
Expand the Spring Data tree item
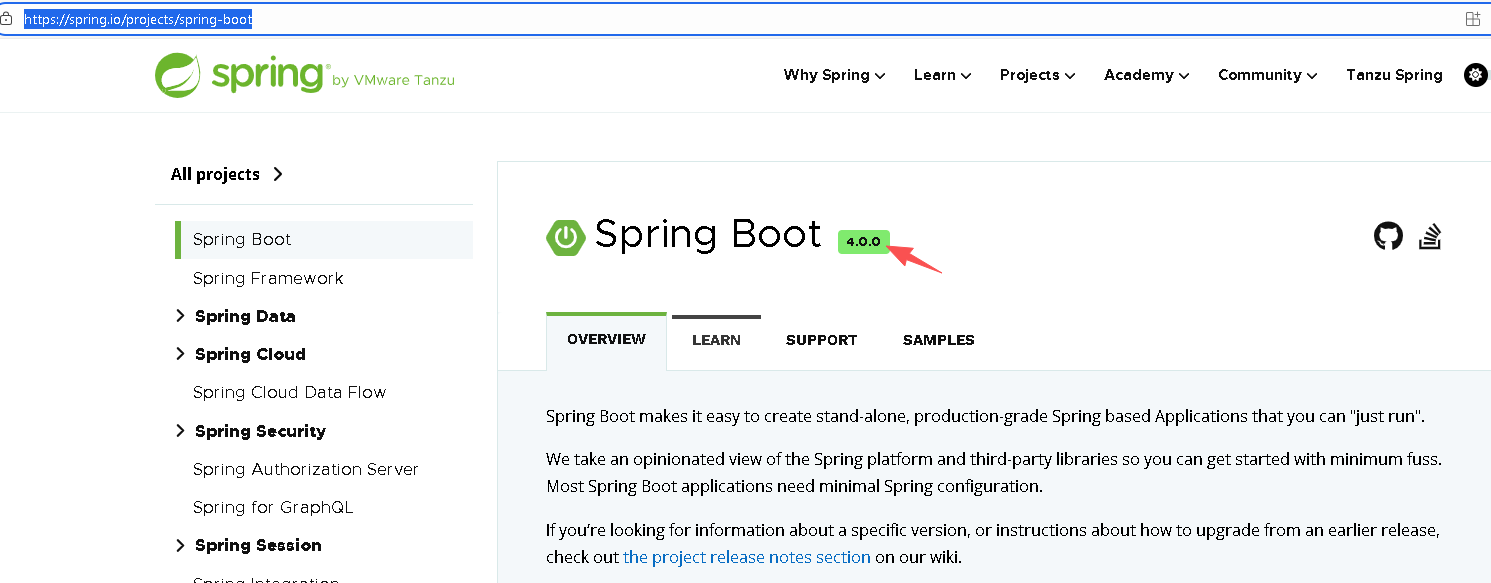[181, 316]
